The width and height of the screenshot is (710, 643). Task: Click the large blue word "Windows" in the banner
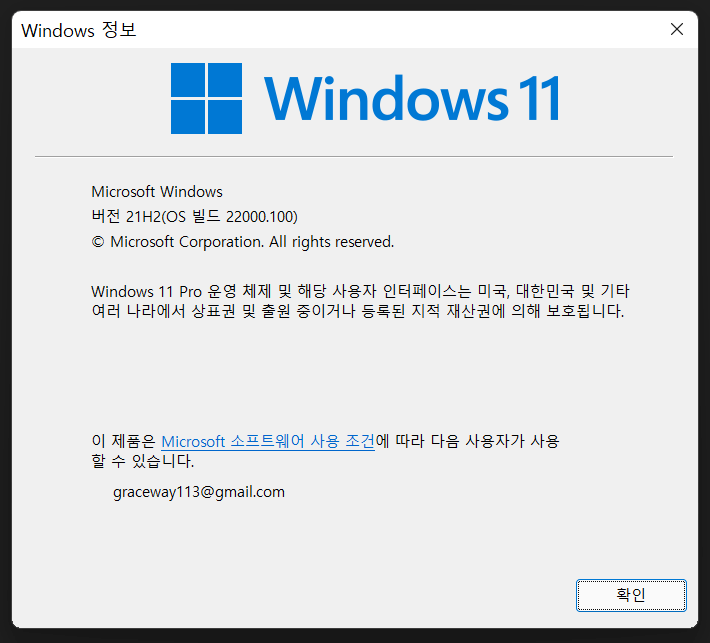[386, 98]
